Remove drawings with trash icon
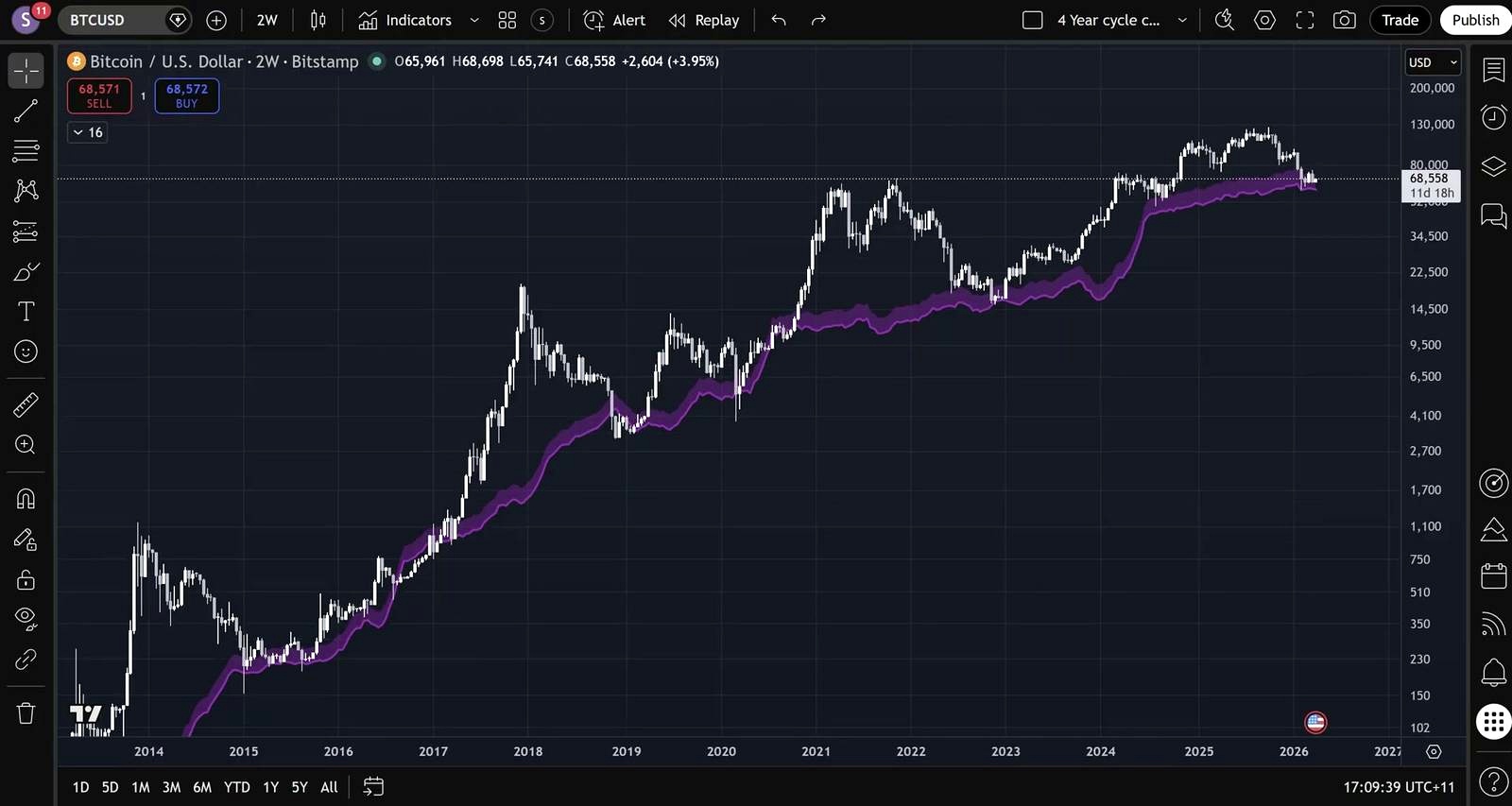 [26, 713]
